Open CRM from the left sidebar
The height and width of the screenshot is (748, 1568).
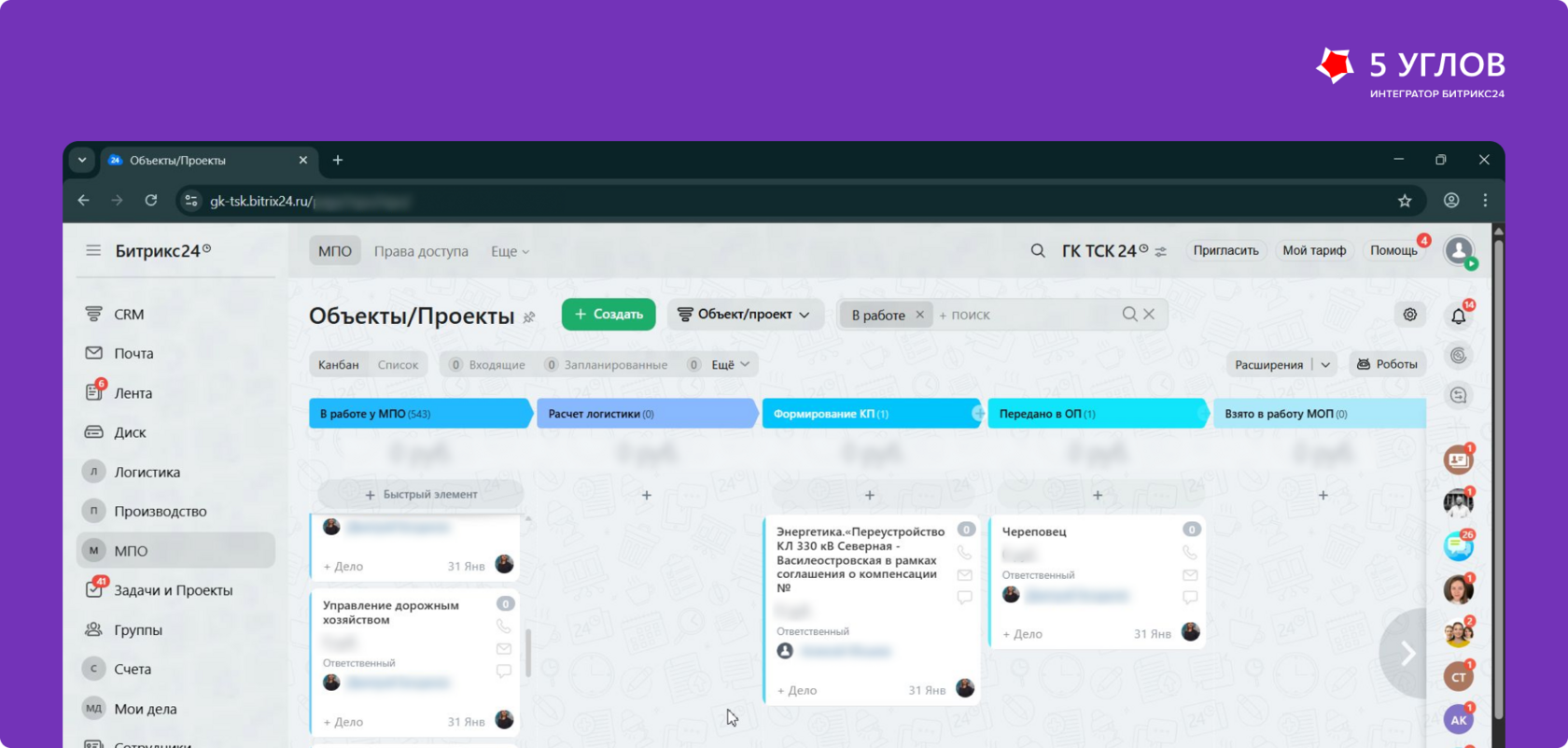pos(129,315)
